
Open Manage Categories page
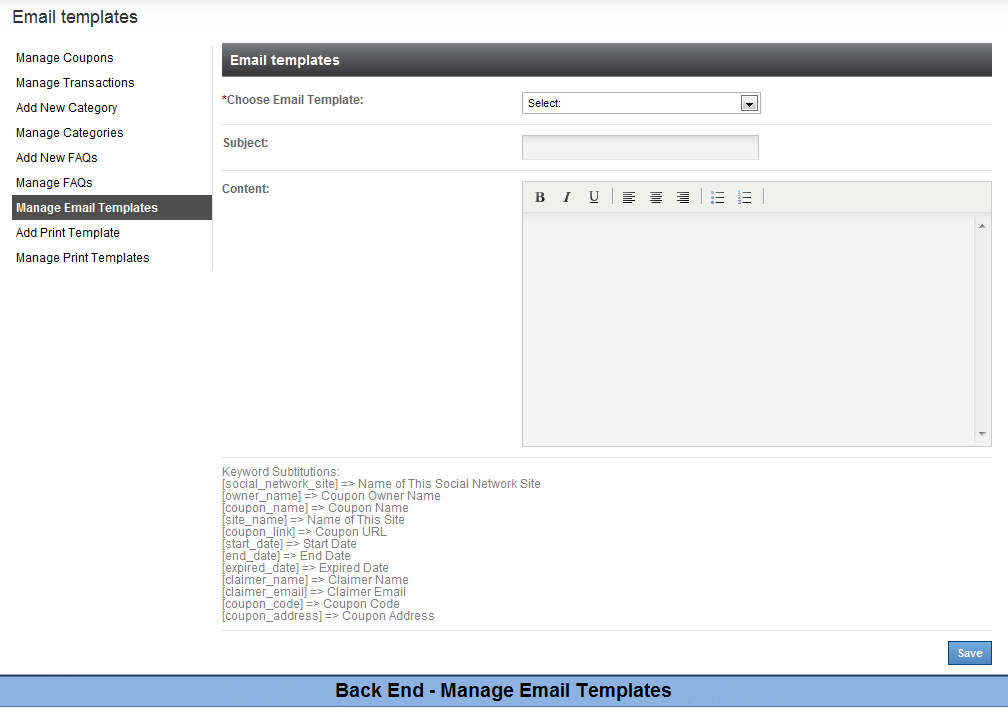pyautogui.click(x=69, y=133)
